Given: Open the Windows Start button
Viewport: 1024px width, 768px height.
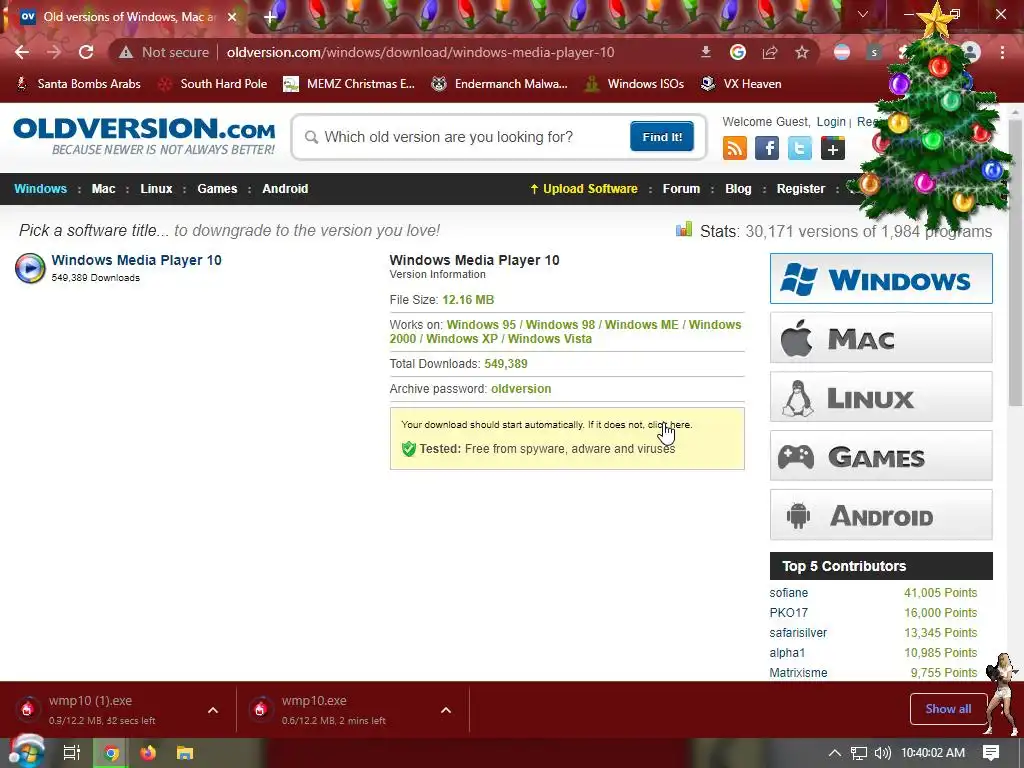Looking at the screenshot, I should click(x=25, y=752).
